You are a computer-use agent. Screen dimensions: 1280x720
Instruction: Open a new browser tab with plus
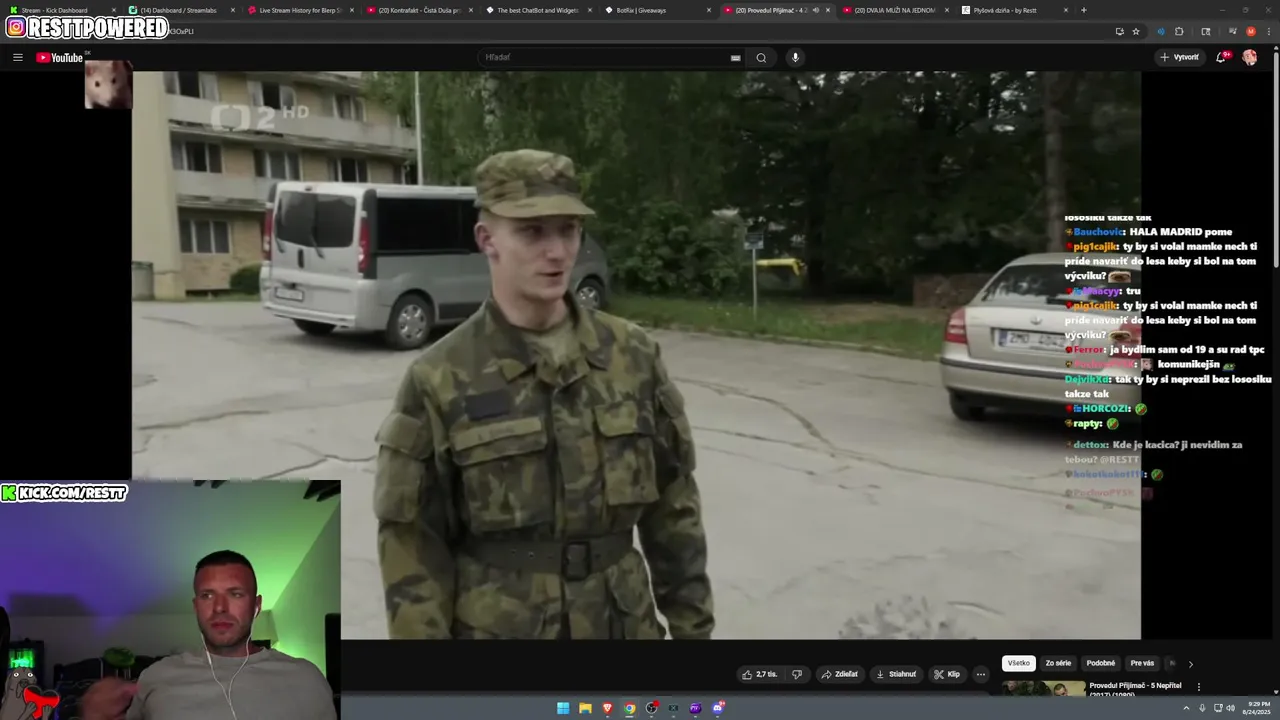(1084, 10)
